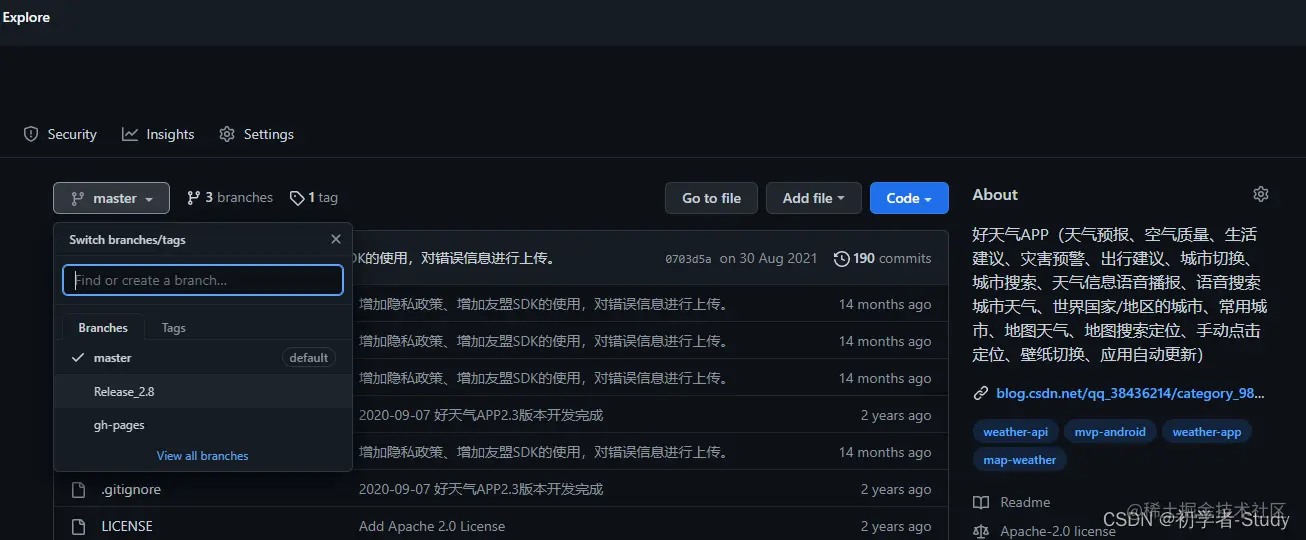View the 3 branches link
Screen dimensions: 1306x540
coord(230,198)
